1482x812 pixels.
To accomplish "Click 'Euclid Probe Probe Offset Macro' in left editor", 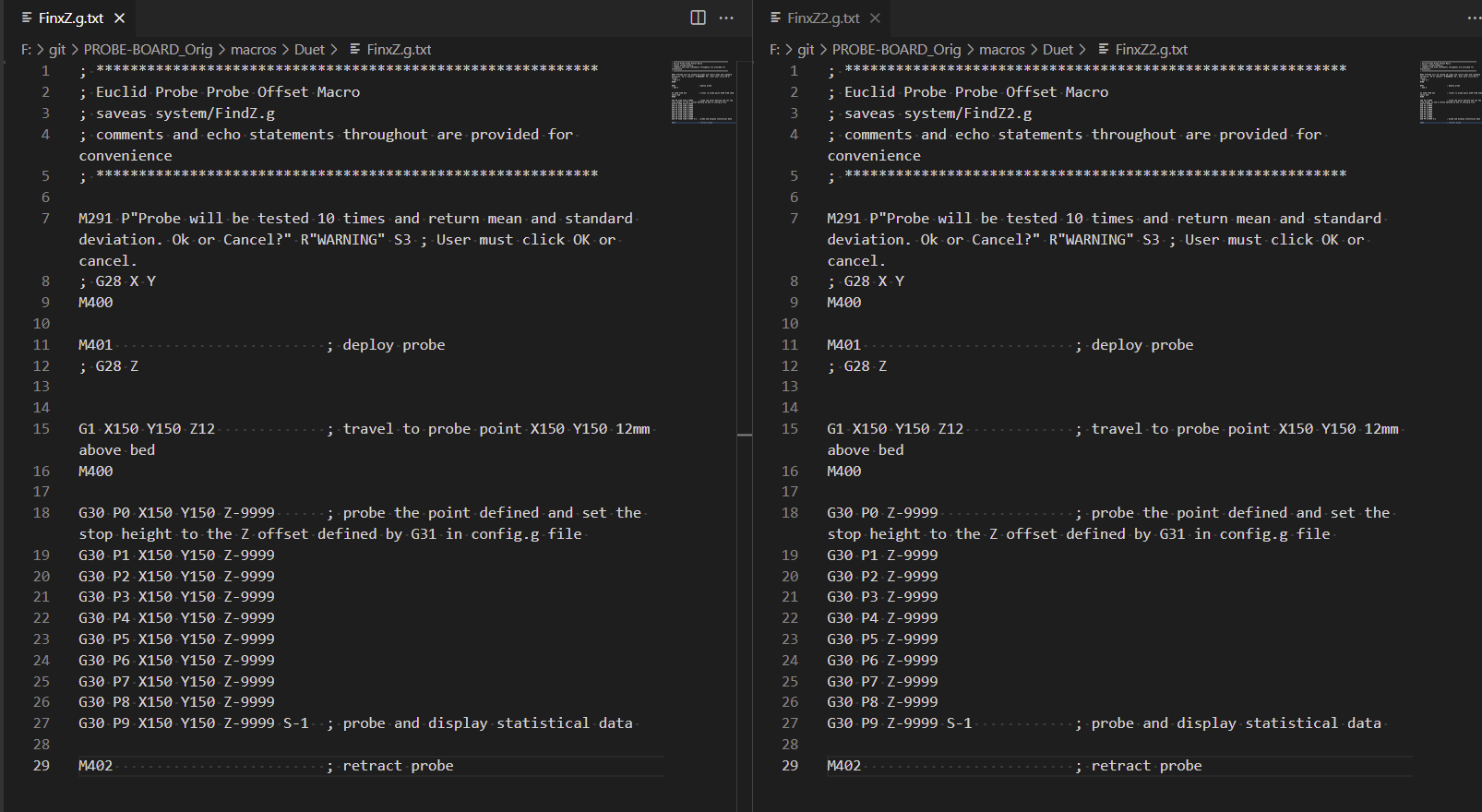I will 228,91.
